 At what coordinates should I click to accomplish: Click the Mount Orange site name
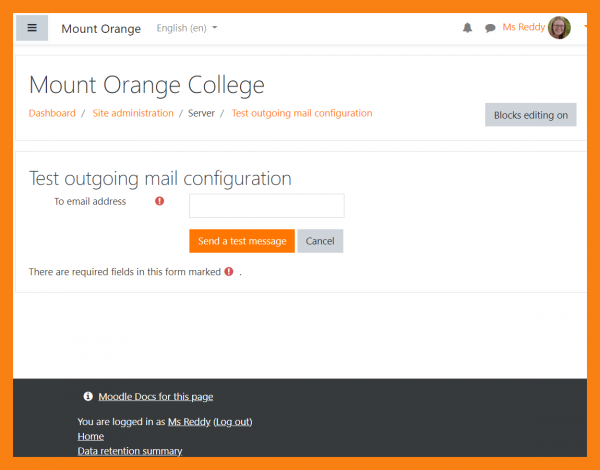click(101, 28)
